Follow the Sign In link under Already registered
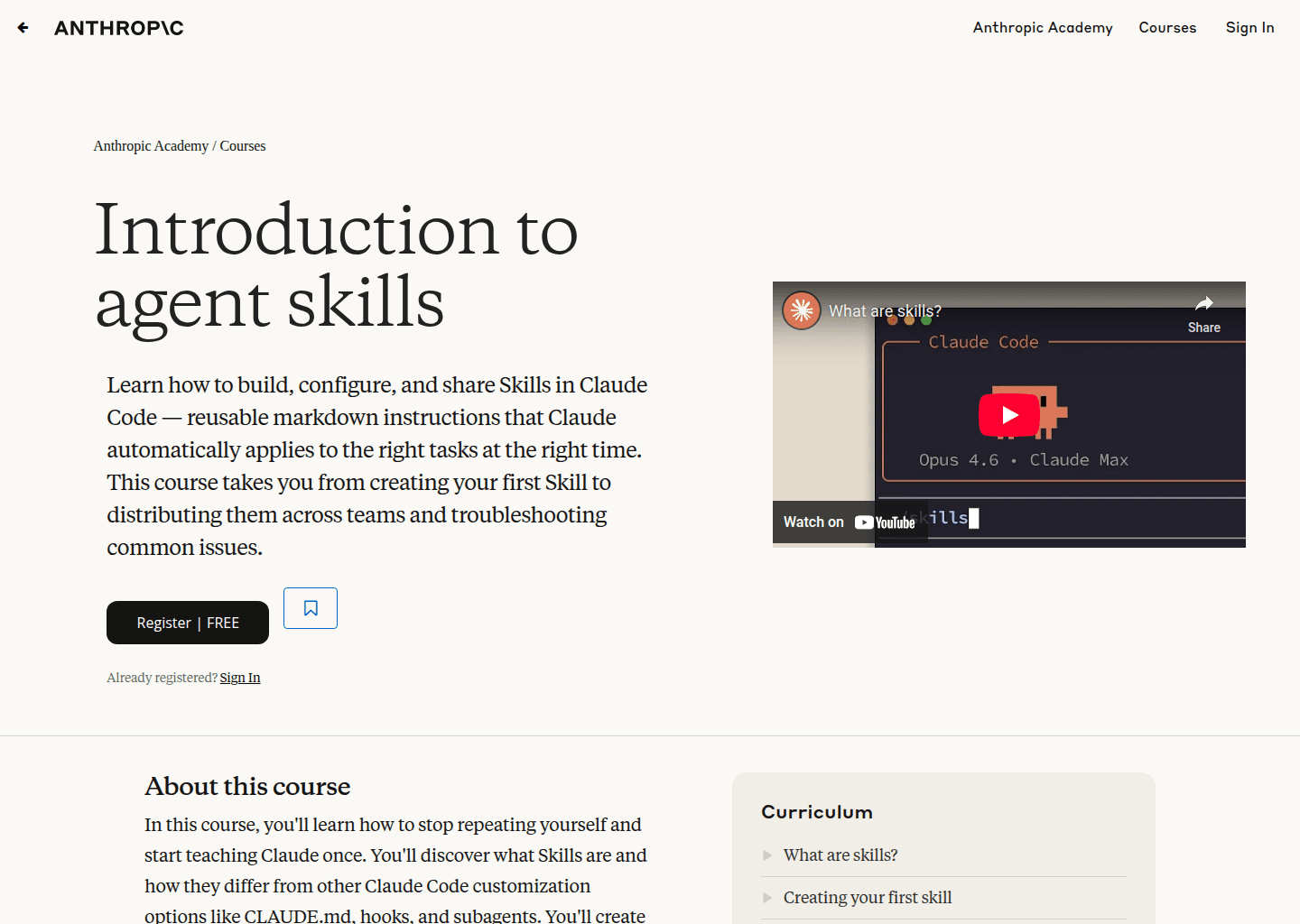Screen dimensions: 1300x924 240,678
